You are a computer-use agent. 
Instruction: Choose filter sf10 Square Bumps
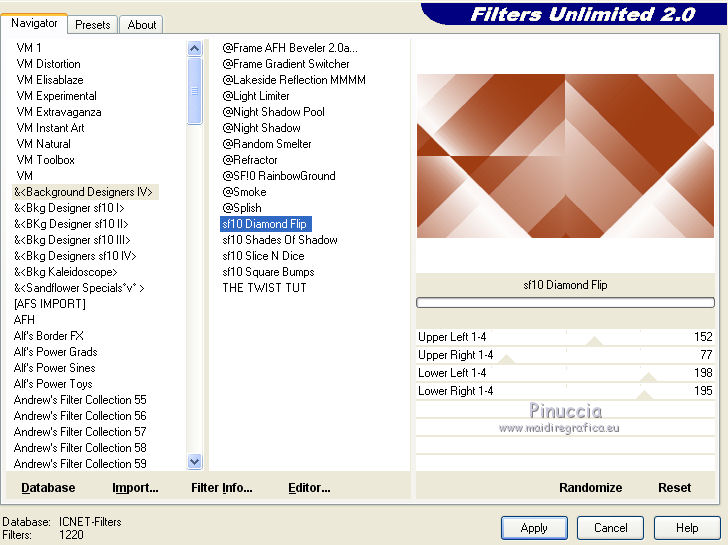(x=268, y=272)
